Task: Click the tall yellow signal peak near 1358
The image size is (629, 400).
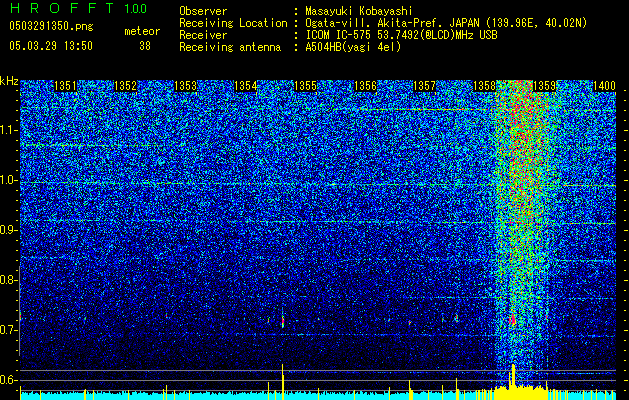Action: click(x=513, y=376)
